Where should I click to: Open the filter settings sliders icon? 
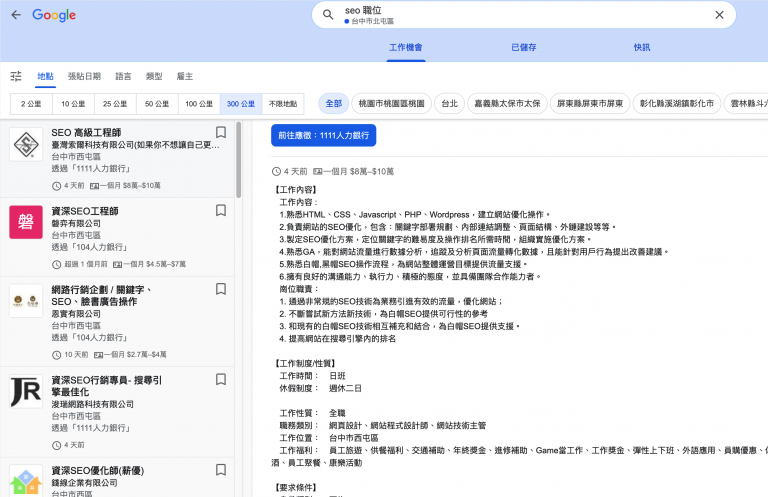(16, 76)
